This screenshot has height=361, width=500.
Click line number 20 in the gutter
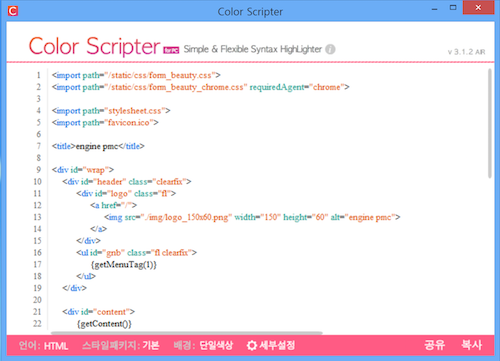coord(37,300)
